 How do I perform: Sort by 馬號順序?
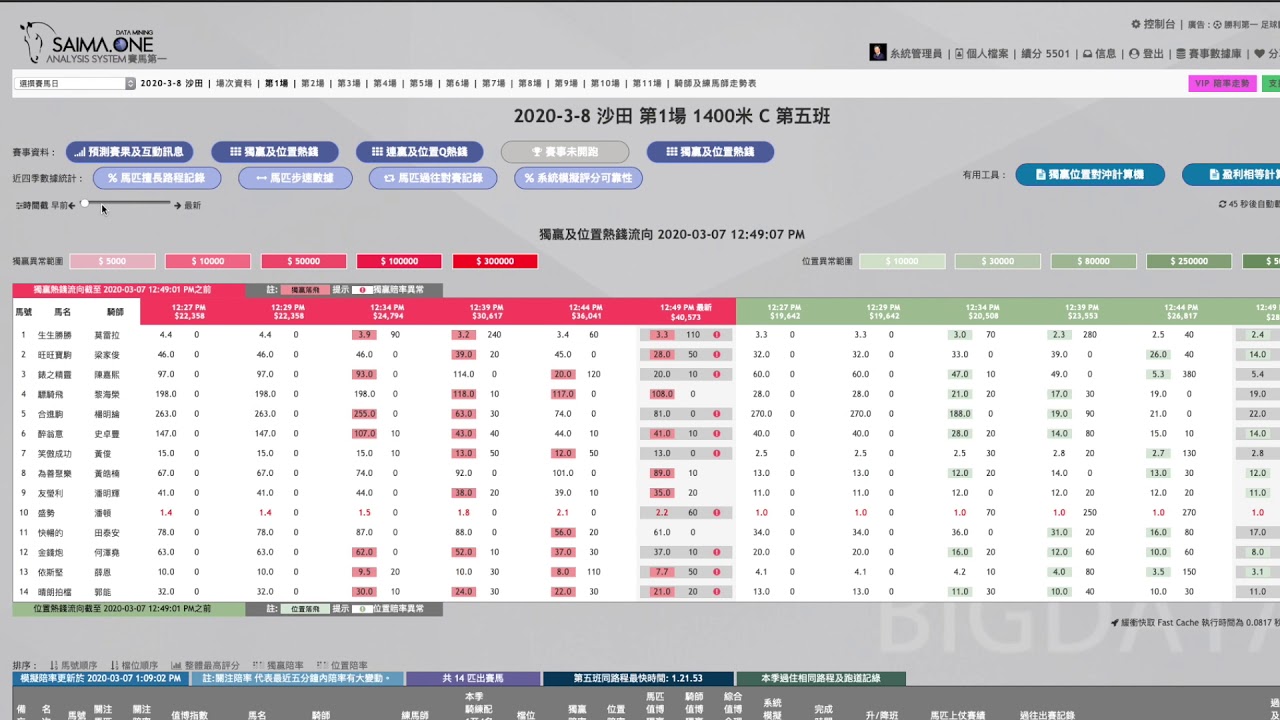coord(73,665)
